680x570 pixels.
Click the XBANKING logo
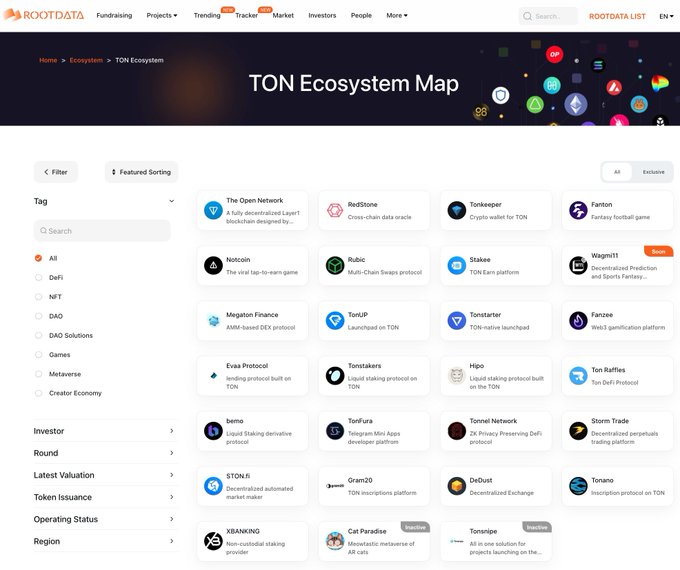pyautogui.click(x=213, y=541)
